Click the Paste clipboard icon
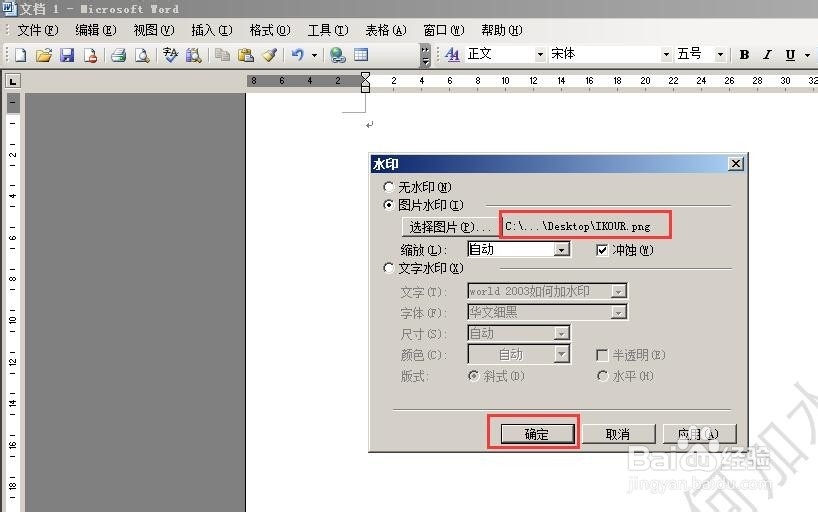Screen dimensions: 818x512 coord(245,55)
